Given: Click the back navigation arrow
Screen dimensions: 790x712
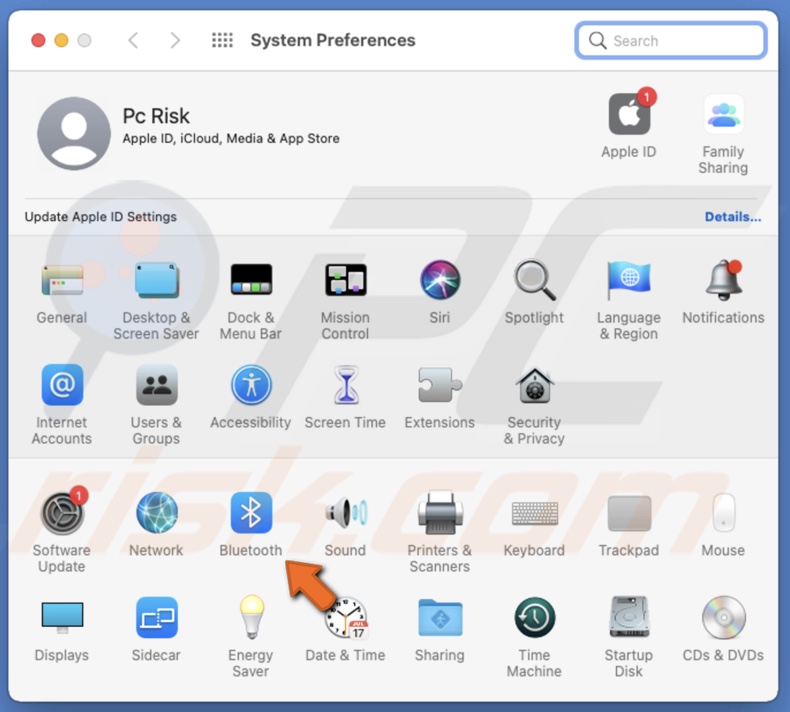Looking at the screenshot, I should point(133,41).
